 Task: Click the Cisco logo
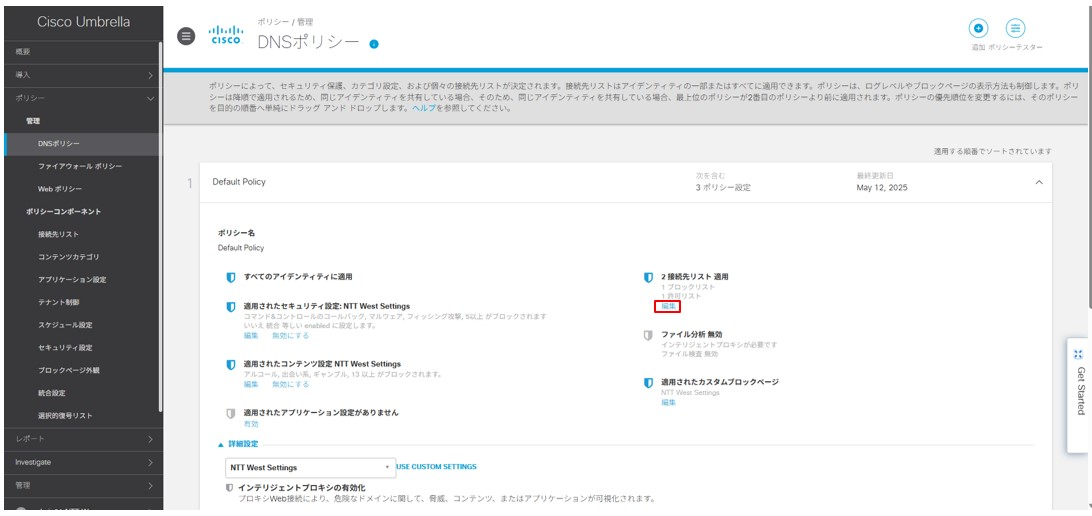[226, 35]
